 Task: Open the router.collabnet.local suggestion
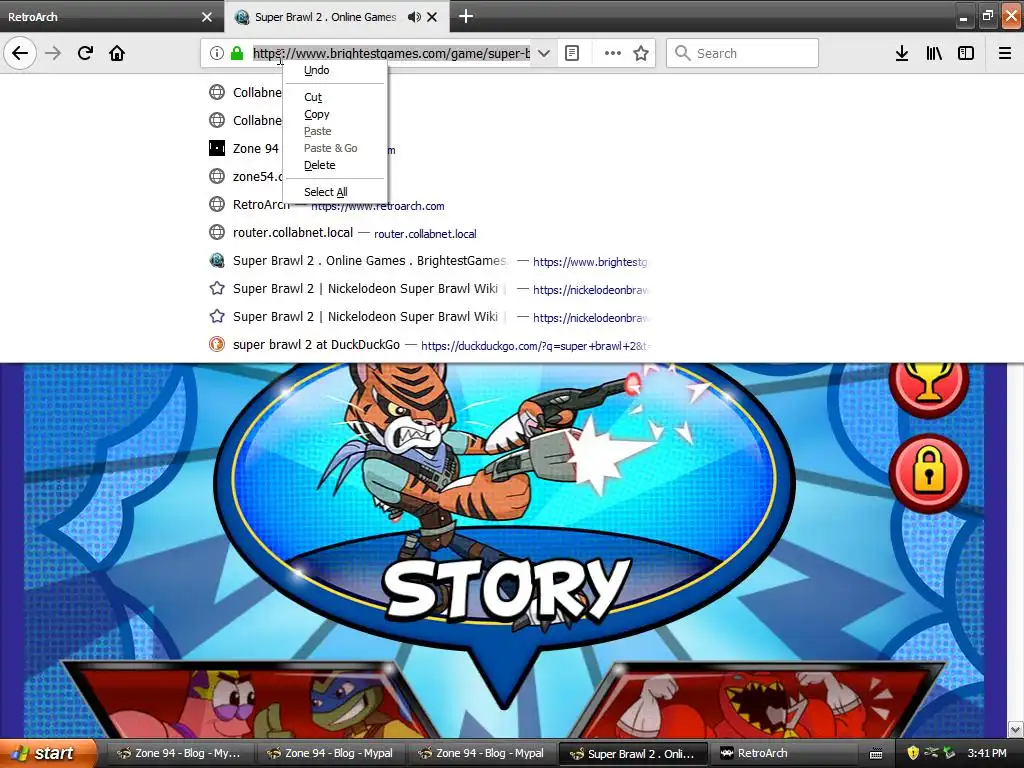(431, 232)
